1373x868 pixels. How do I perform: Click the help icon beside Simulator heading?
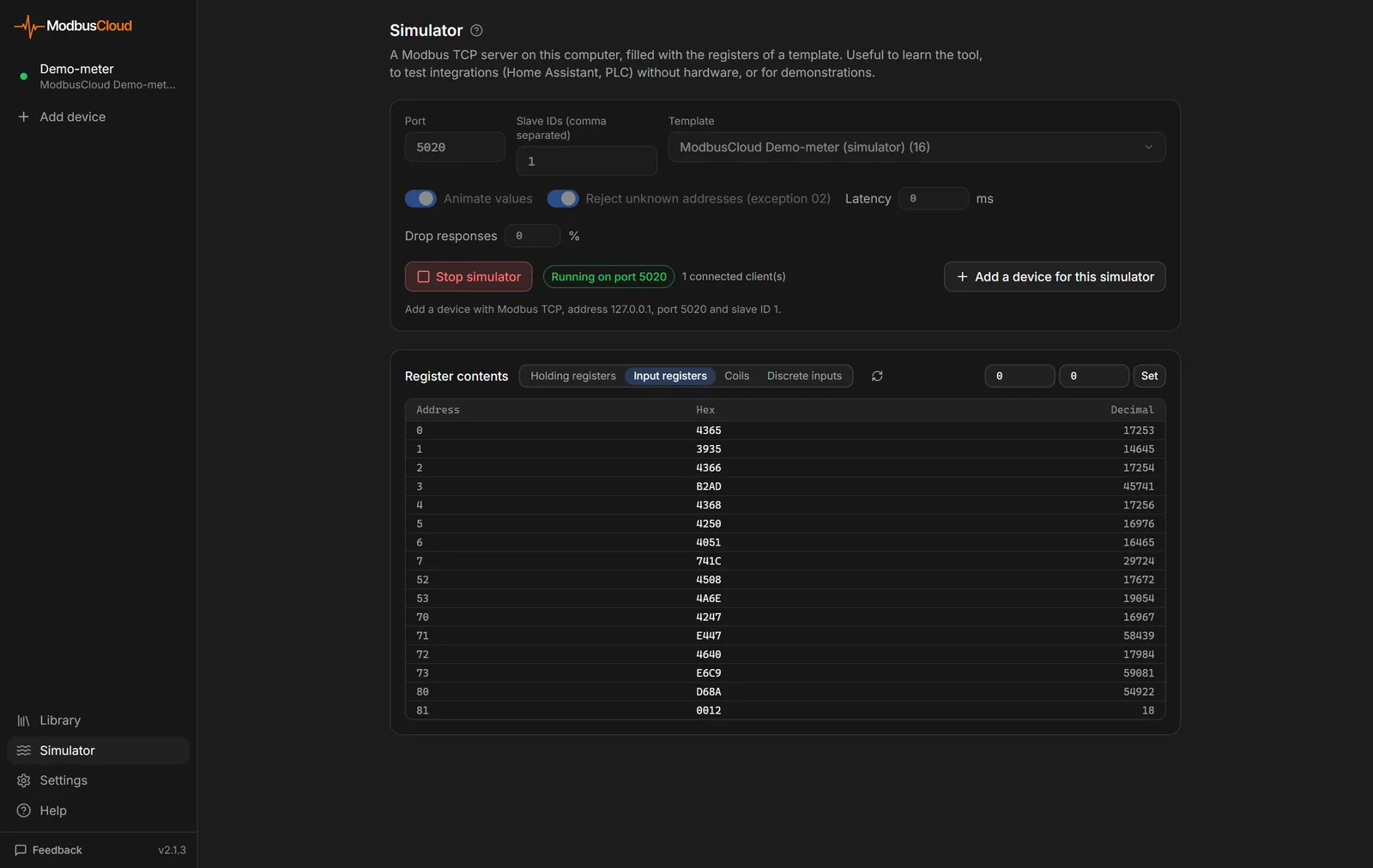(x=476, y=31)
